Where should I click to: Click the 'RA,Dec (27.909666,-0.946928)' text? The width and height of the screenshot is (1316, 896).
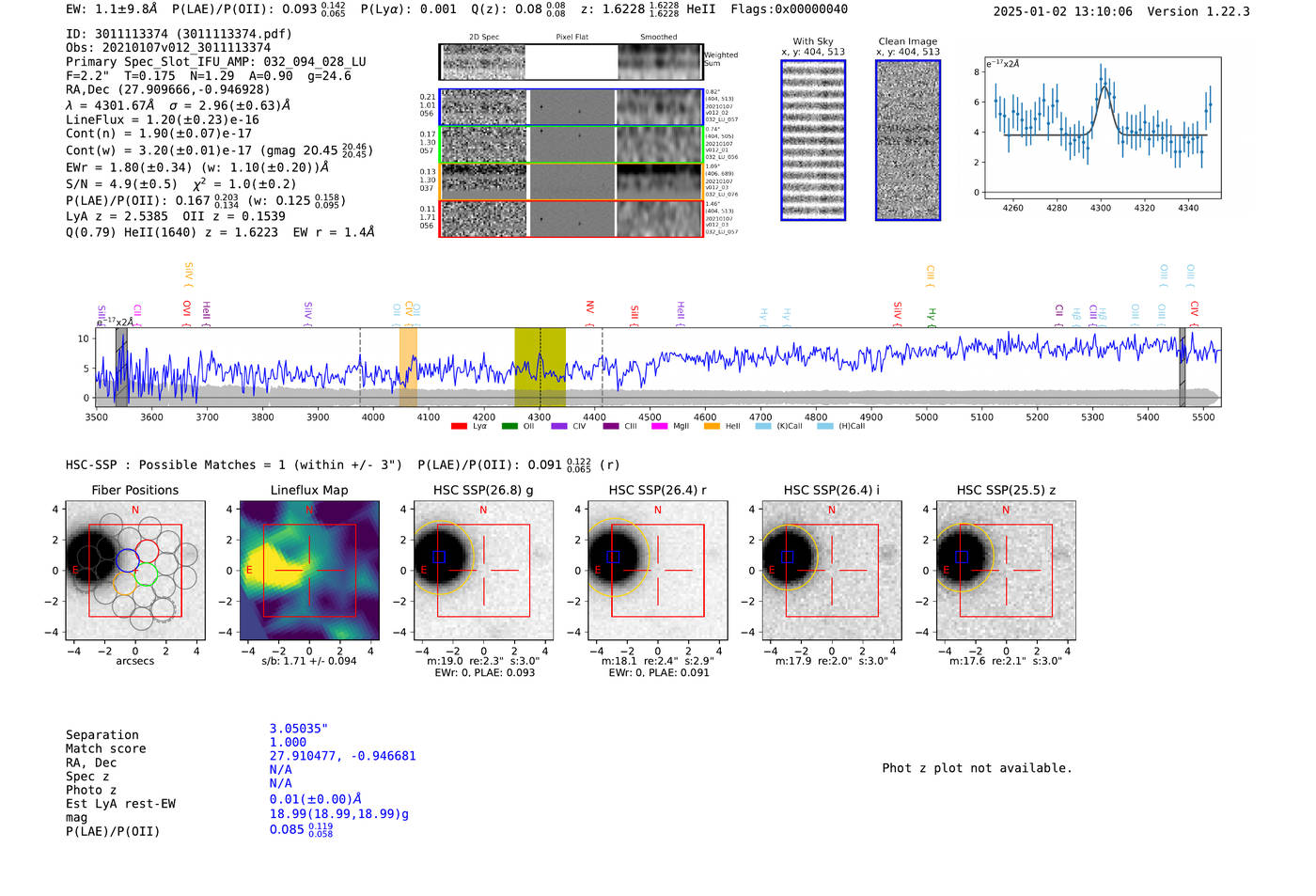coord(168,90)
